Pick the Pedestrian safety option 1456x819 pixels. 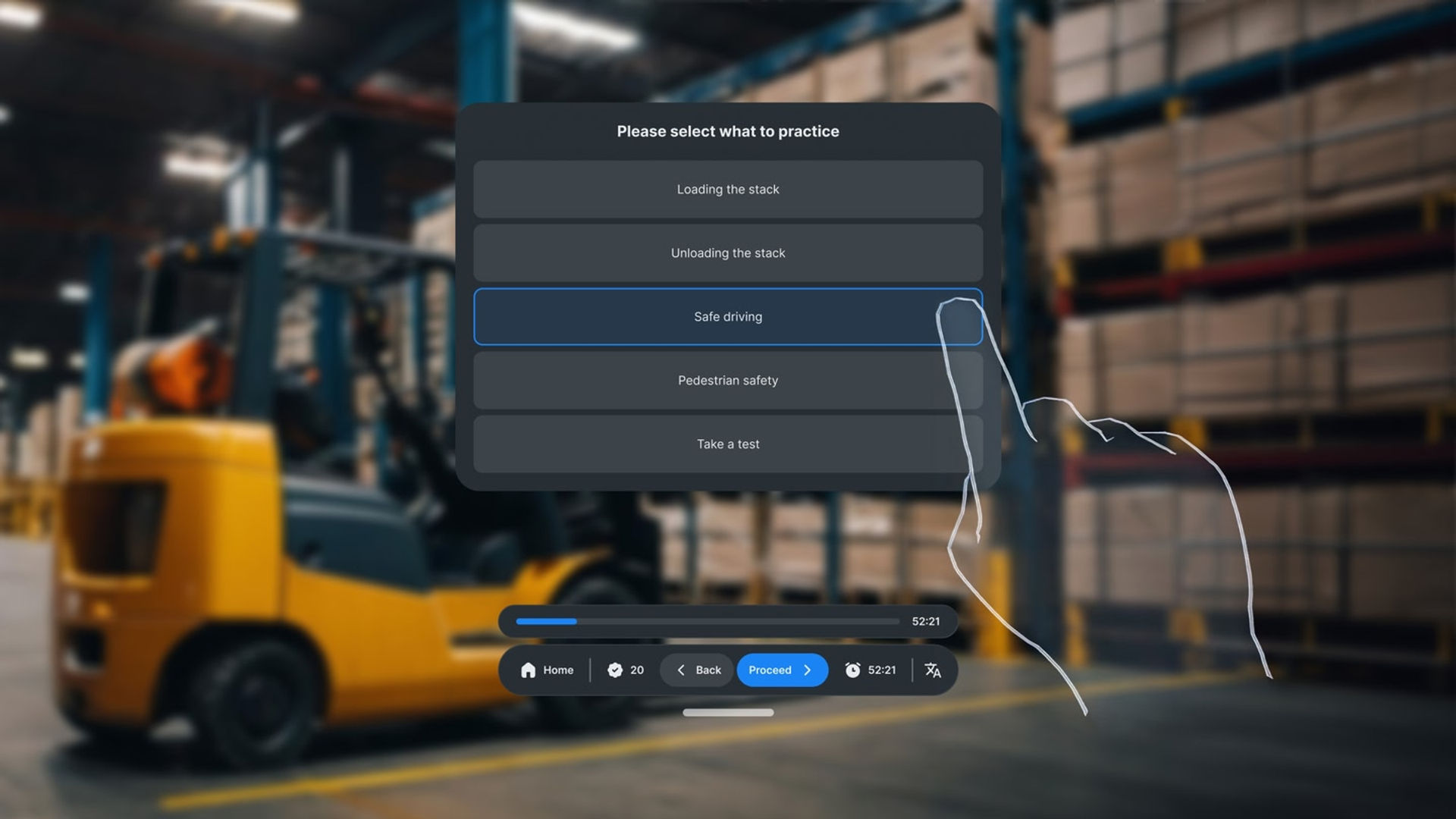[728, 380]
